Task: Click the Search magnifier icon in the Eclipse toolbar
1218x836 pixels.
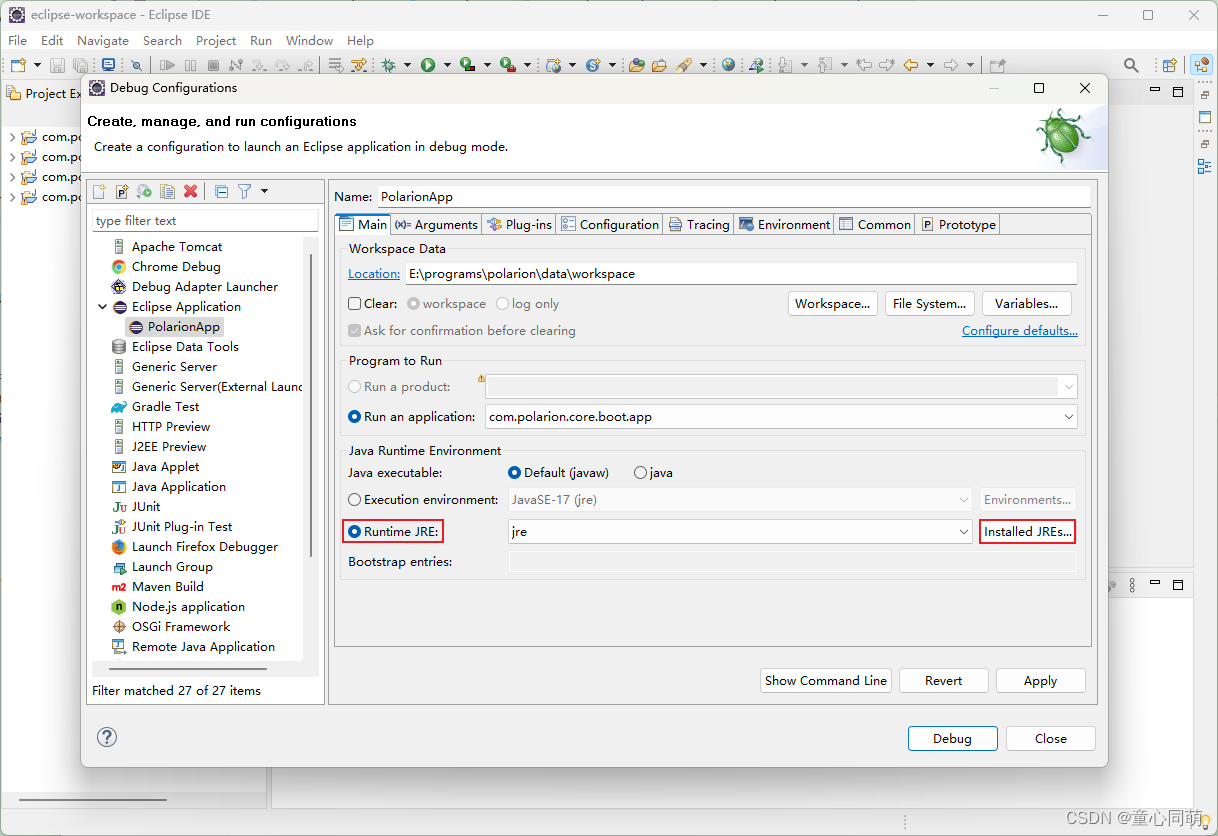Action: tap(1131, 65)
